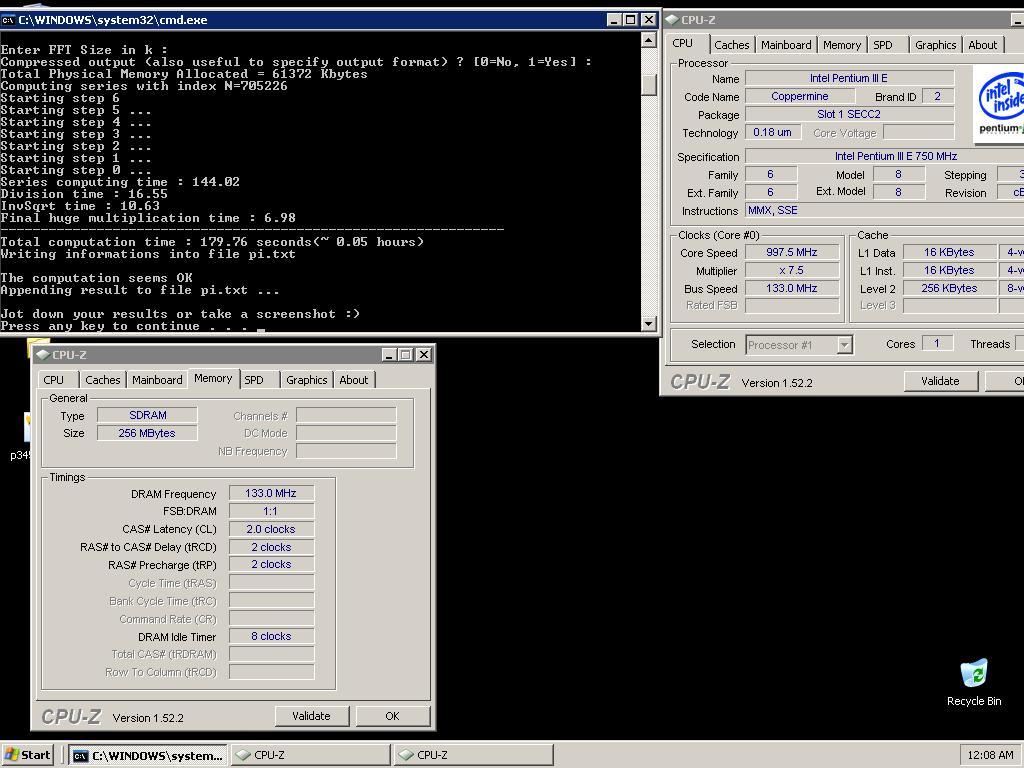Click the memory Size value 256 MBytes
This screenshot has height=768, width=1024.
pyautogui.click(x=148, y=434)
